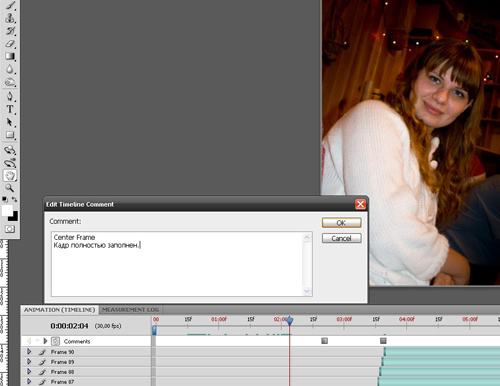Select the Rectangle shape tool

pos(10,135)
